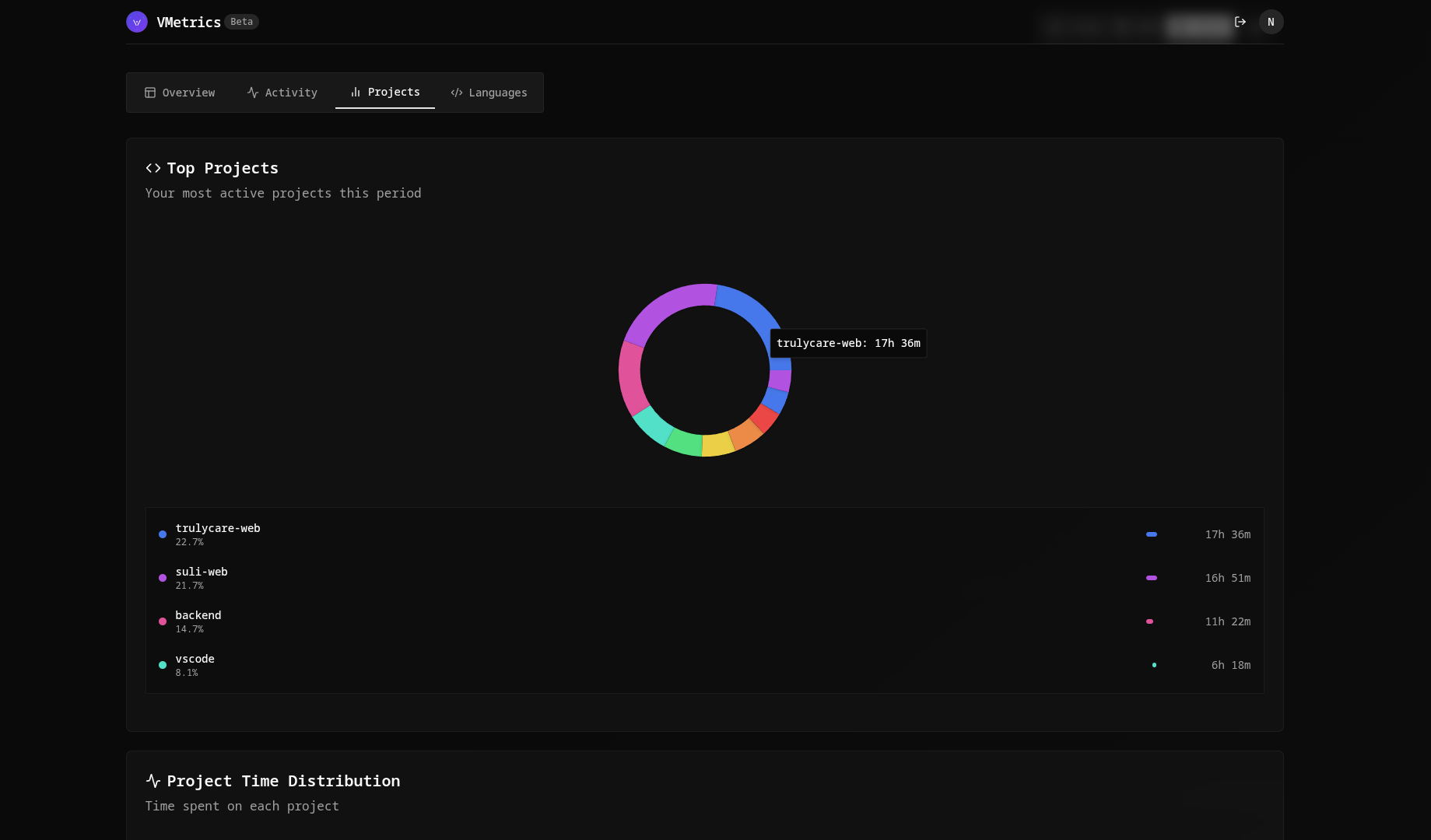This screenshot has width=1431, height=840.
Task: Click the orange donut segment
Action: (745, 434)
